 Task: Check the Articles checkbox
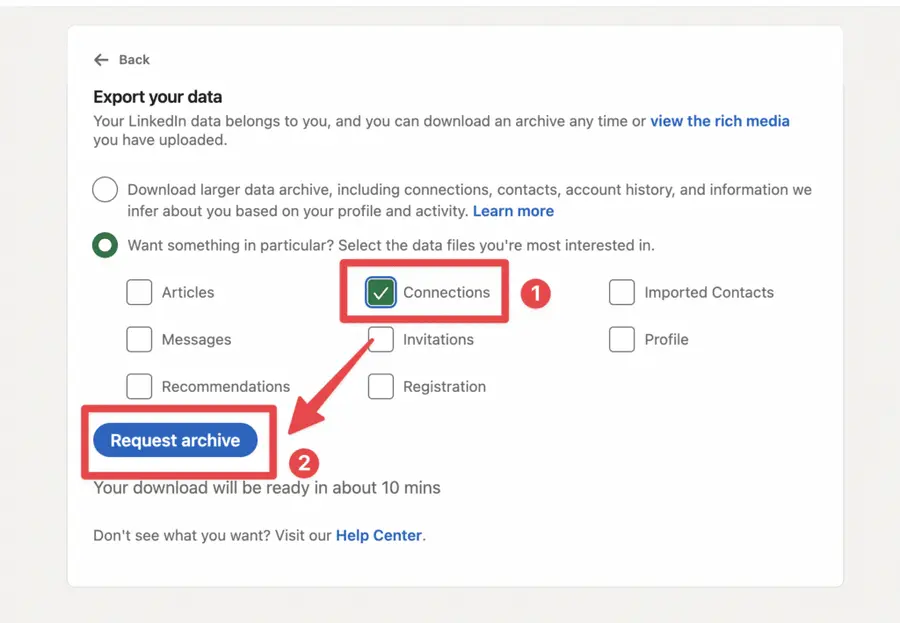click(x=139, y=292)
